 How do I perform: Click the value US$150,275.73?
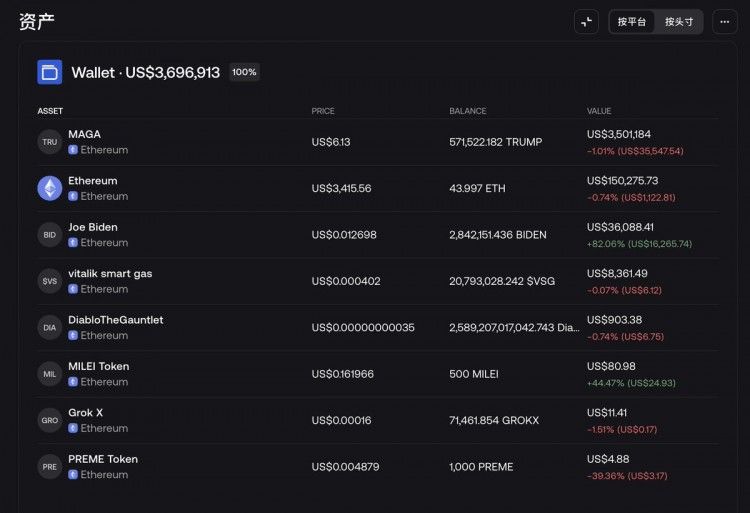[x=623, y=181]
